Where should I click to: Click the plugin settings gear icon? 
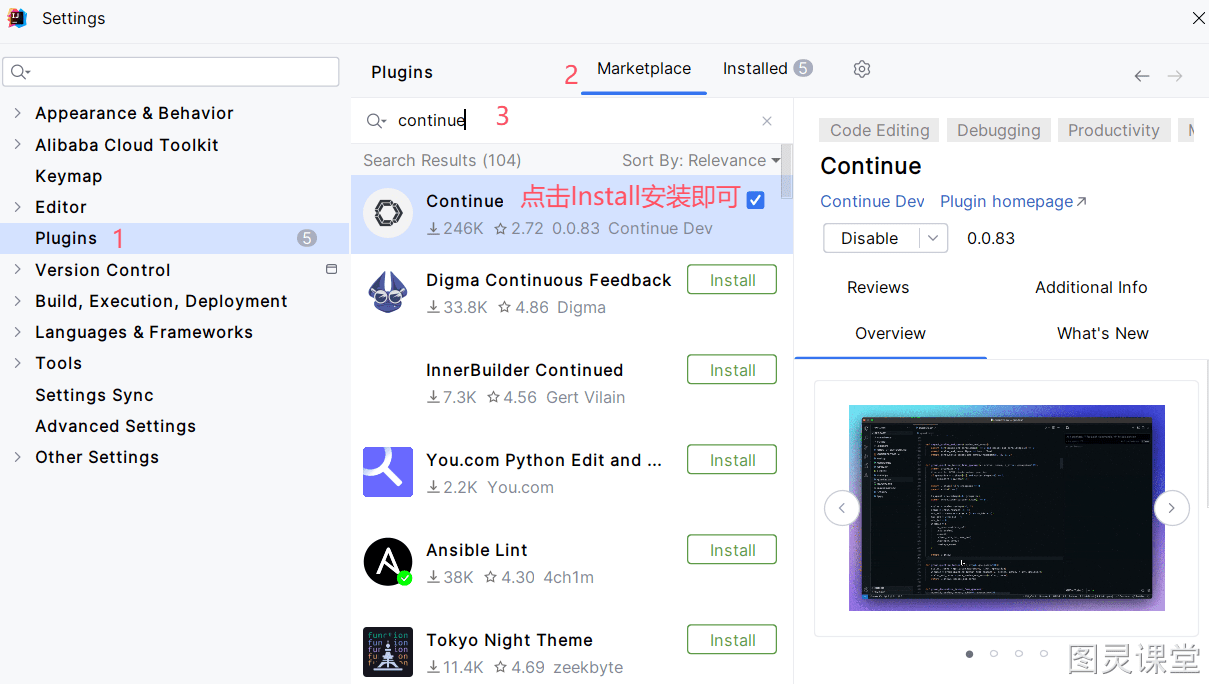862,69
